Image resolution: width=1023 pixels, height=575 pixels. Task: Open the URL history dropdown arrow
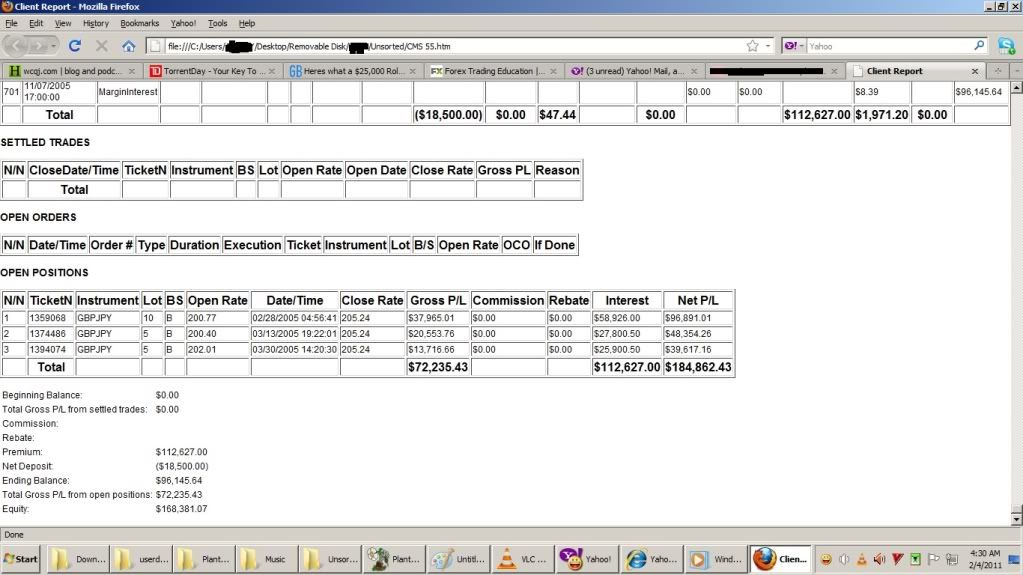768,46
